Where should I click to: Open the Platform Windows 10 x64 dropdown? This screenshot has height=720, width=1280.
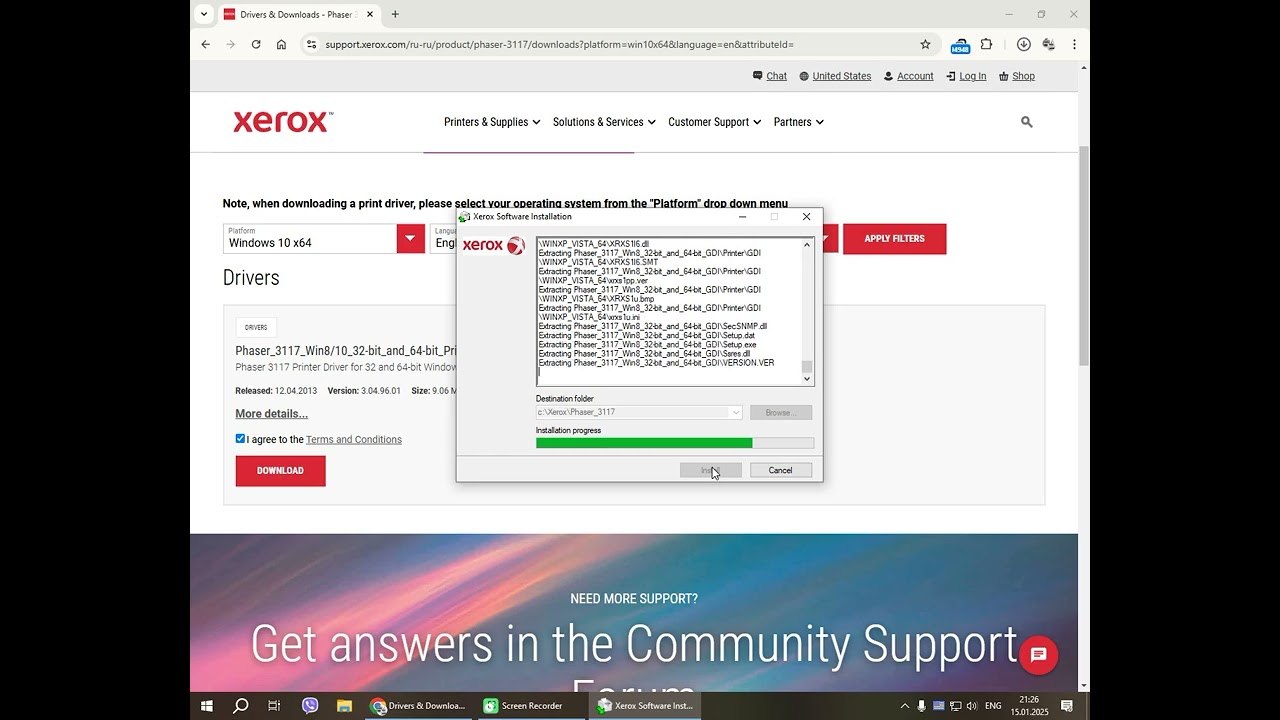coord(324,238)
